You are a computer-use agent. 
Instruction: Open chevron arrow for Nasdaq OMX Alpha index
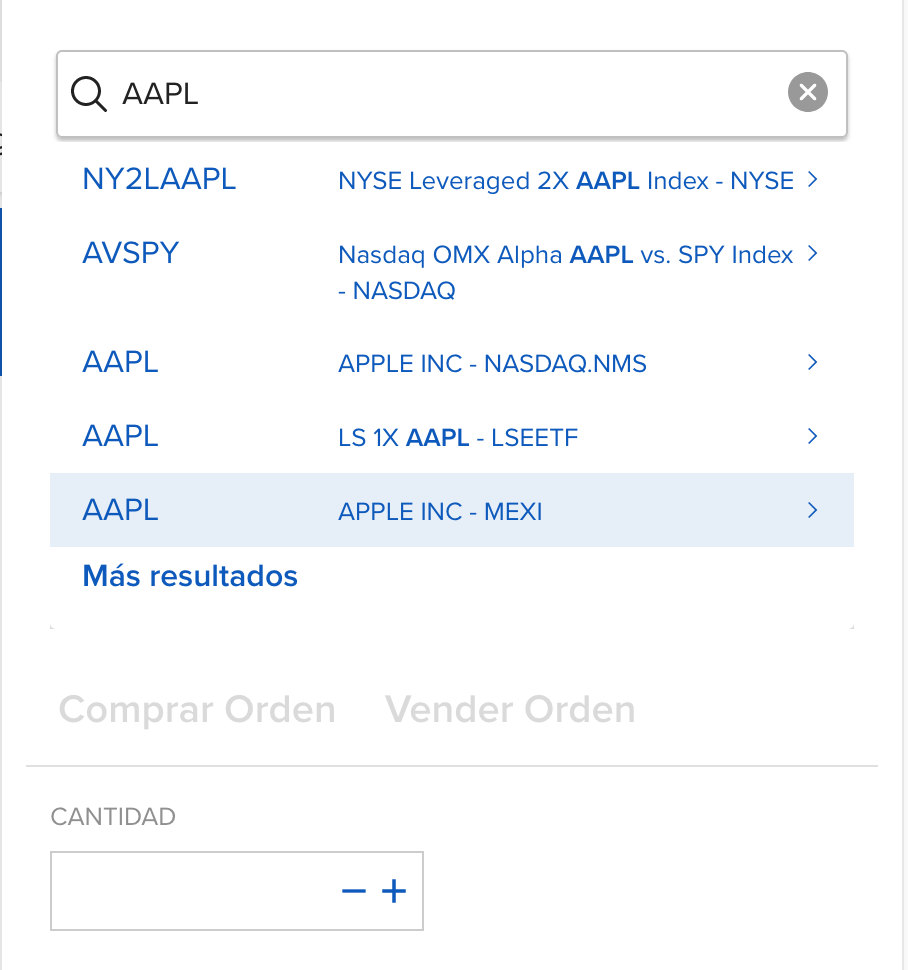(x=813, y=253)
